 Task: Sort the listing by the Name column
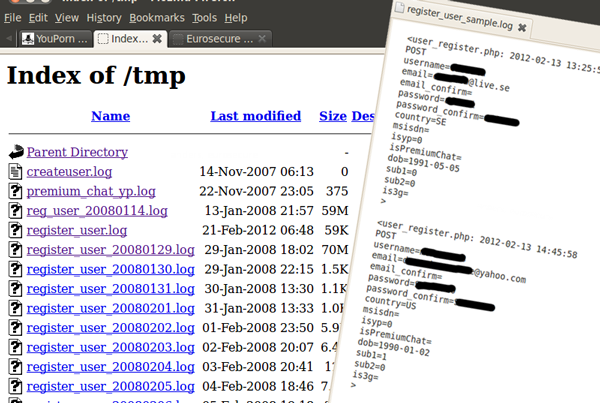[x=110, y=116]
